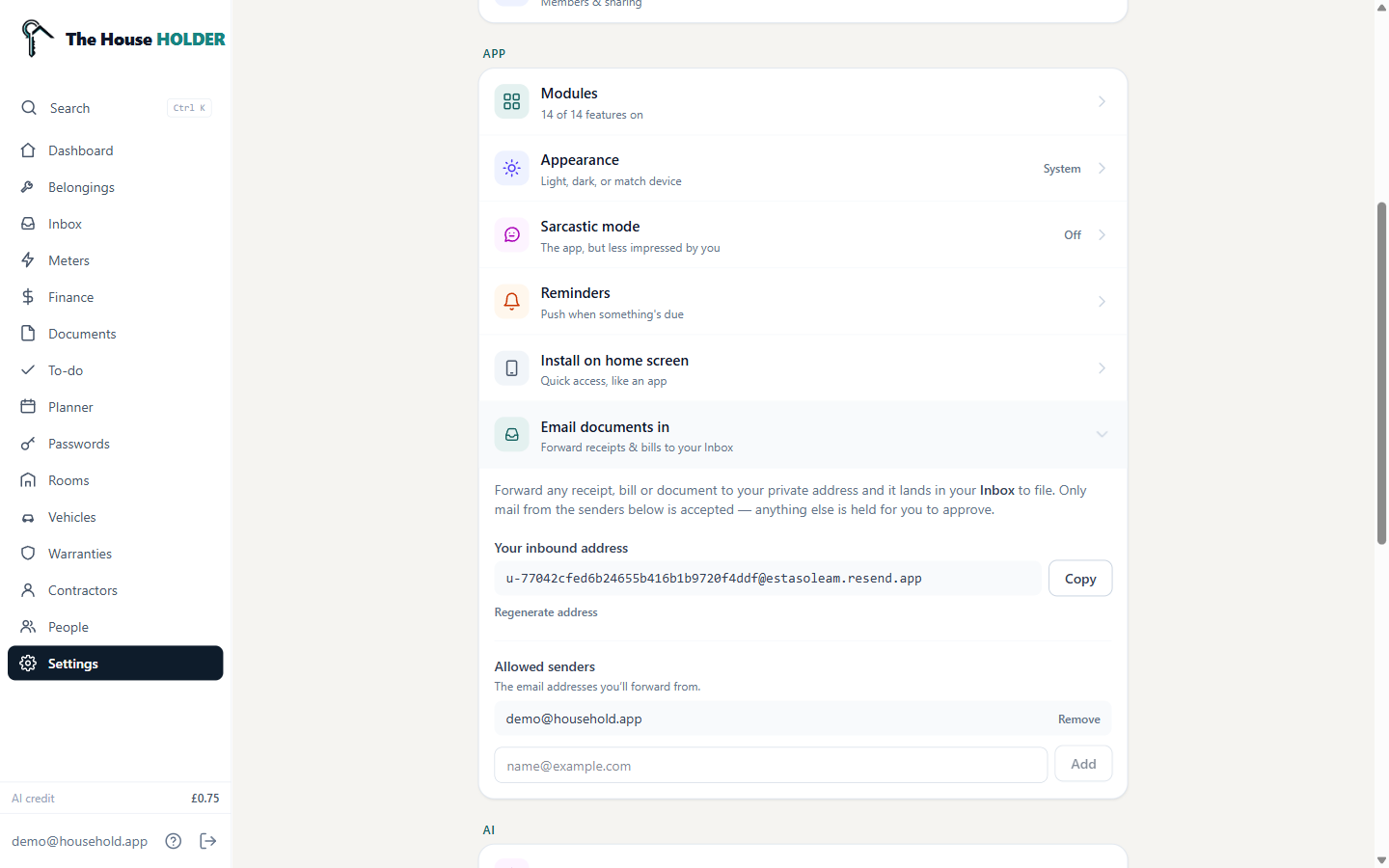This screenshot has width=1389, height=868.
Task: Click the scrollbar up arrow
Action: click(x=1381, y=7)
